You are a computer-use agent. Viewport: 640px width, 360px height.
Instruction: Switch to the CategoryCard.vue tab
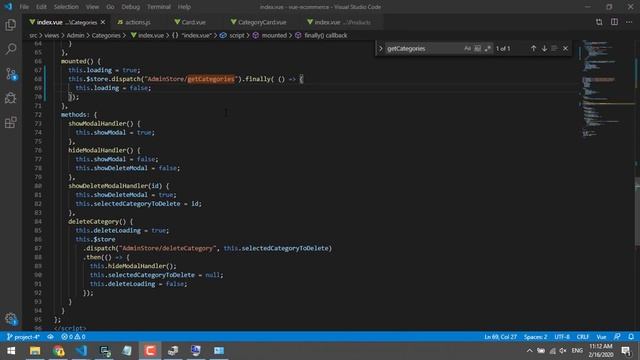[x=262, y=22]
